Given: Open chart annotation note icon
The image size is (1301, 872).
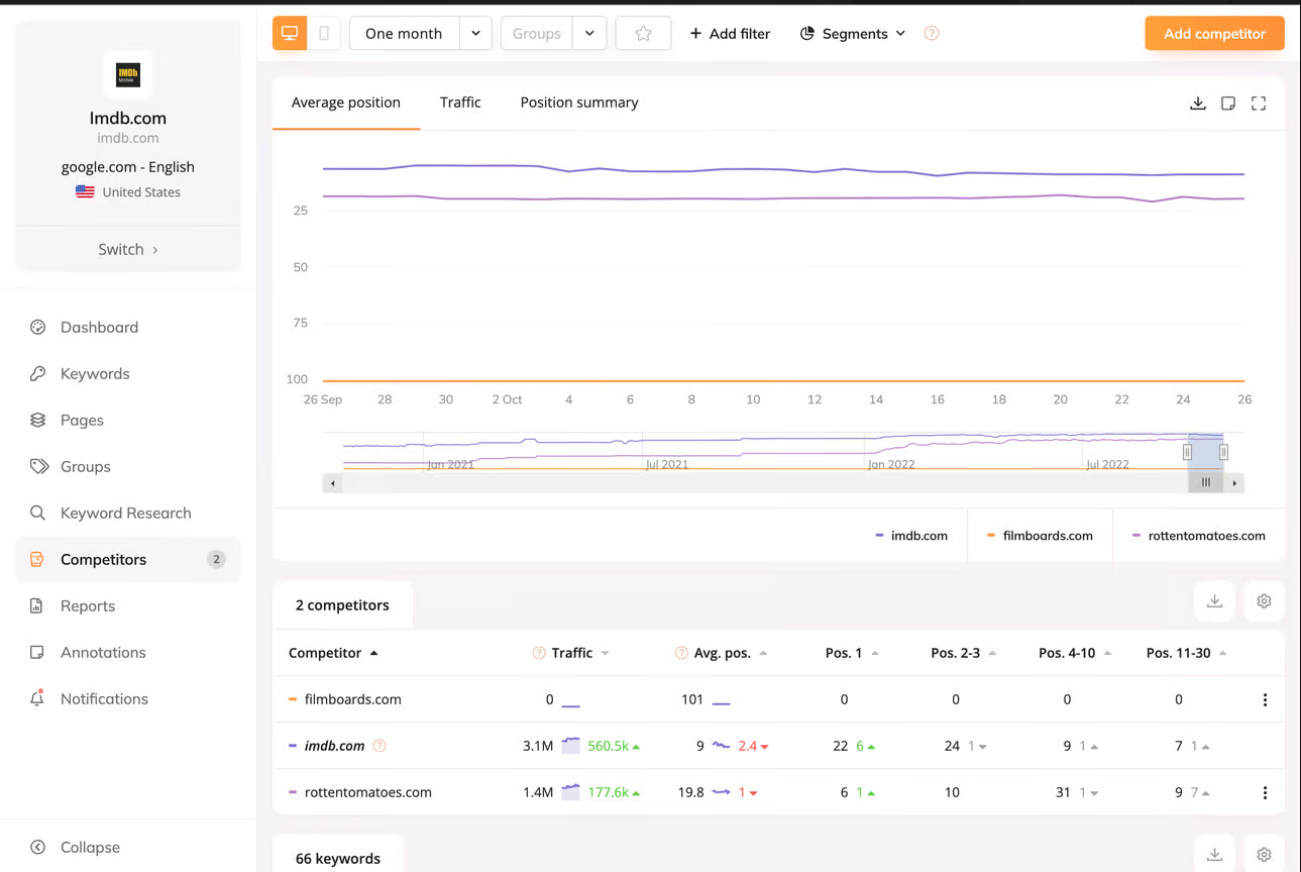Looking at the screenshot, I should coord(1228,103).
